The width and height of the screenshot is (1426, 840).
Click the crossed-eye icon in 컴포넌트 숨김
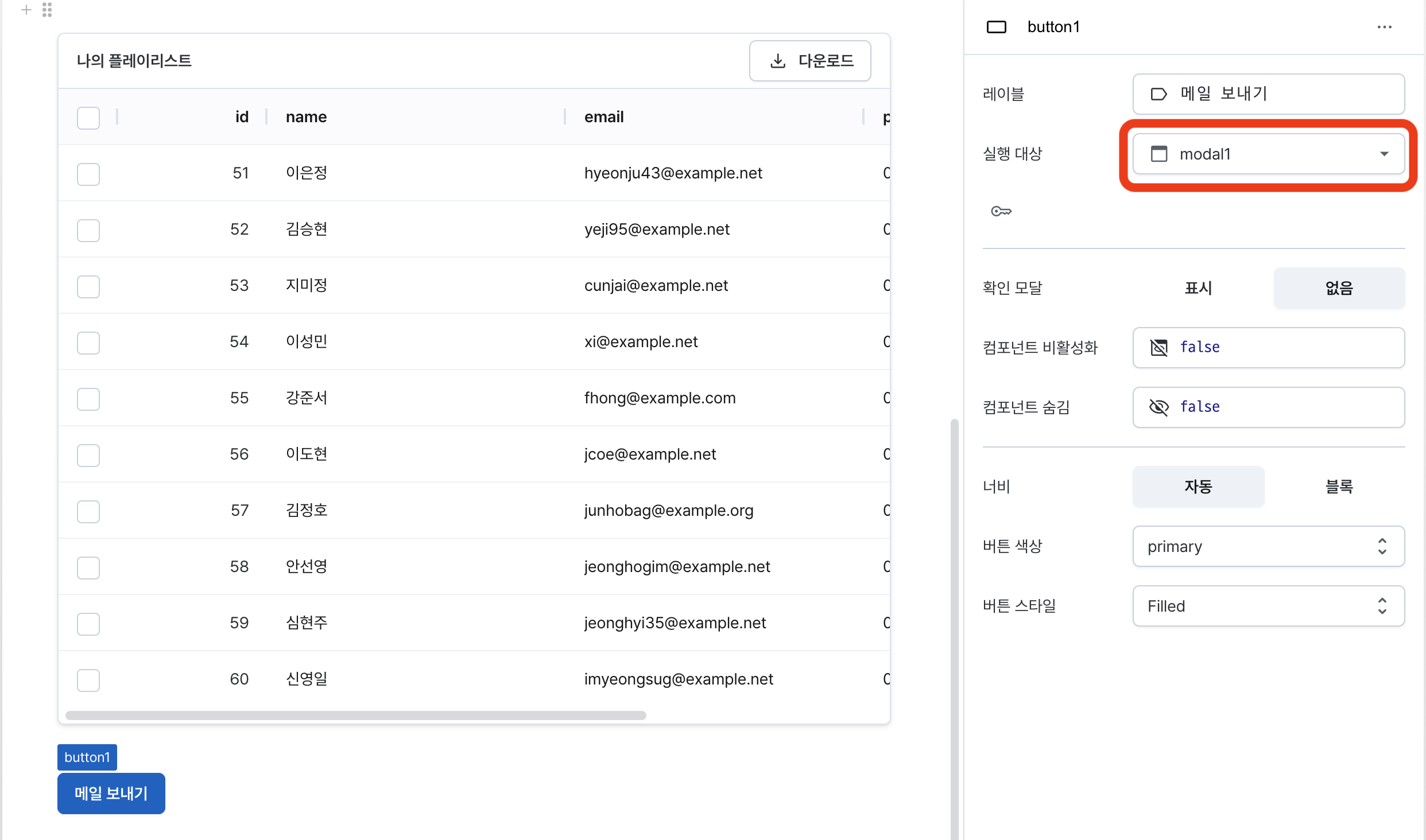[1159, 407]
